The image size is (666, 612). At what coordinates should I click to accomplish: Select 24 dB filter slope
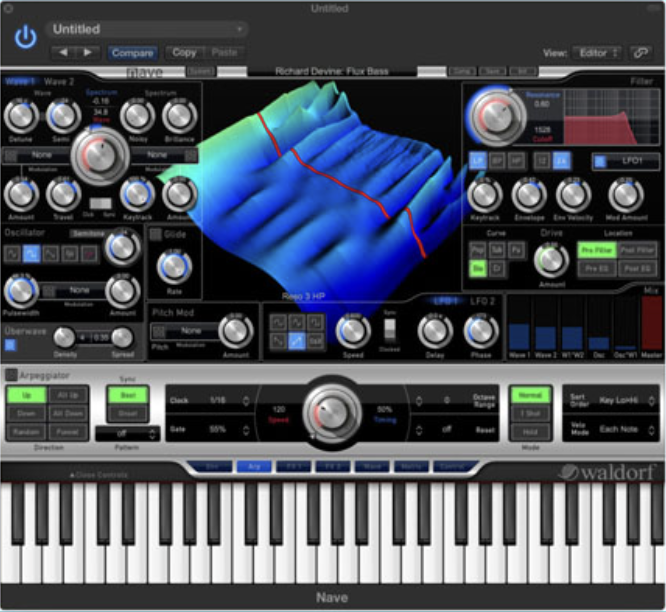(x=561, y=161)
